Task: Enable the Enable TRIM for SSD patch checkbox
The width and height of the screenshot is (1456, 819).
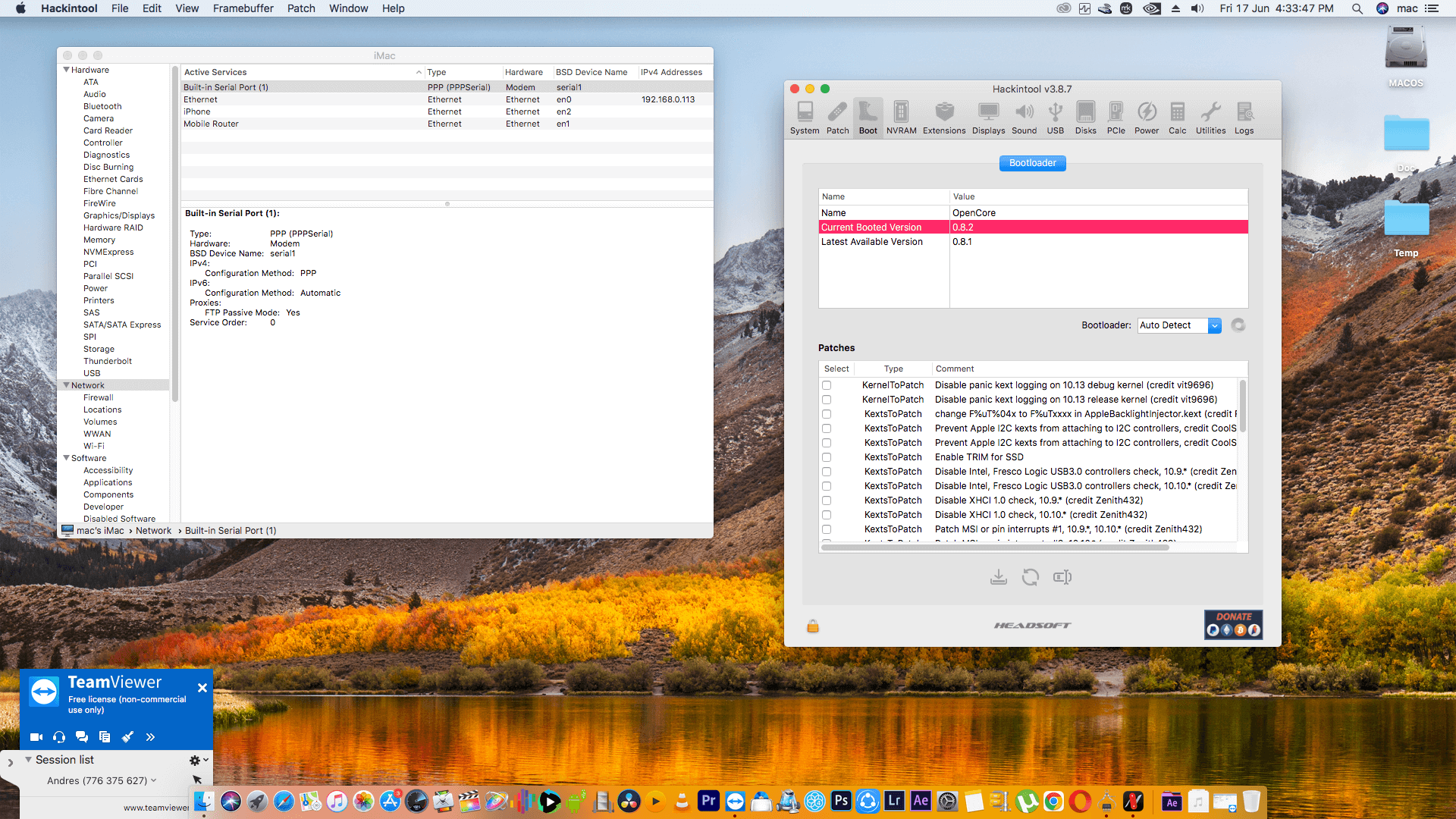Action: pos(827,457)
